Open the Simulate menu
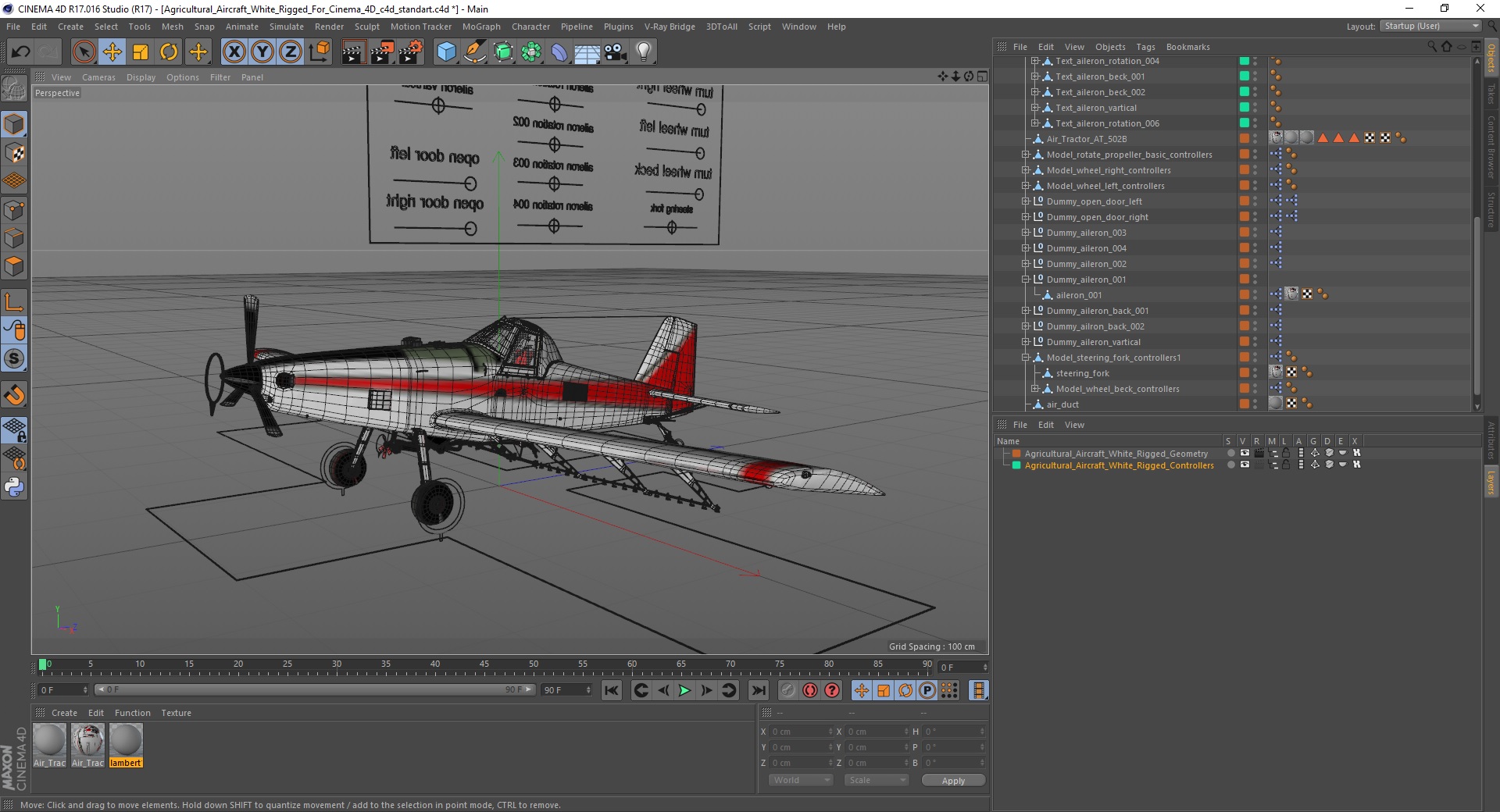Viewport: 1500px width, 812px height. click(287, 27)
